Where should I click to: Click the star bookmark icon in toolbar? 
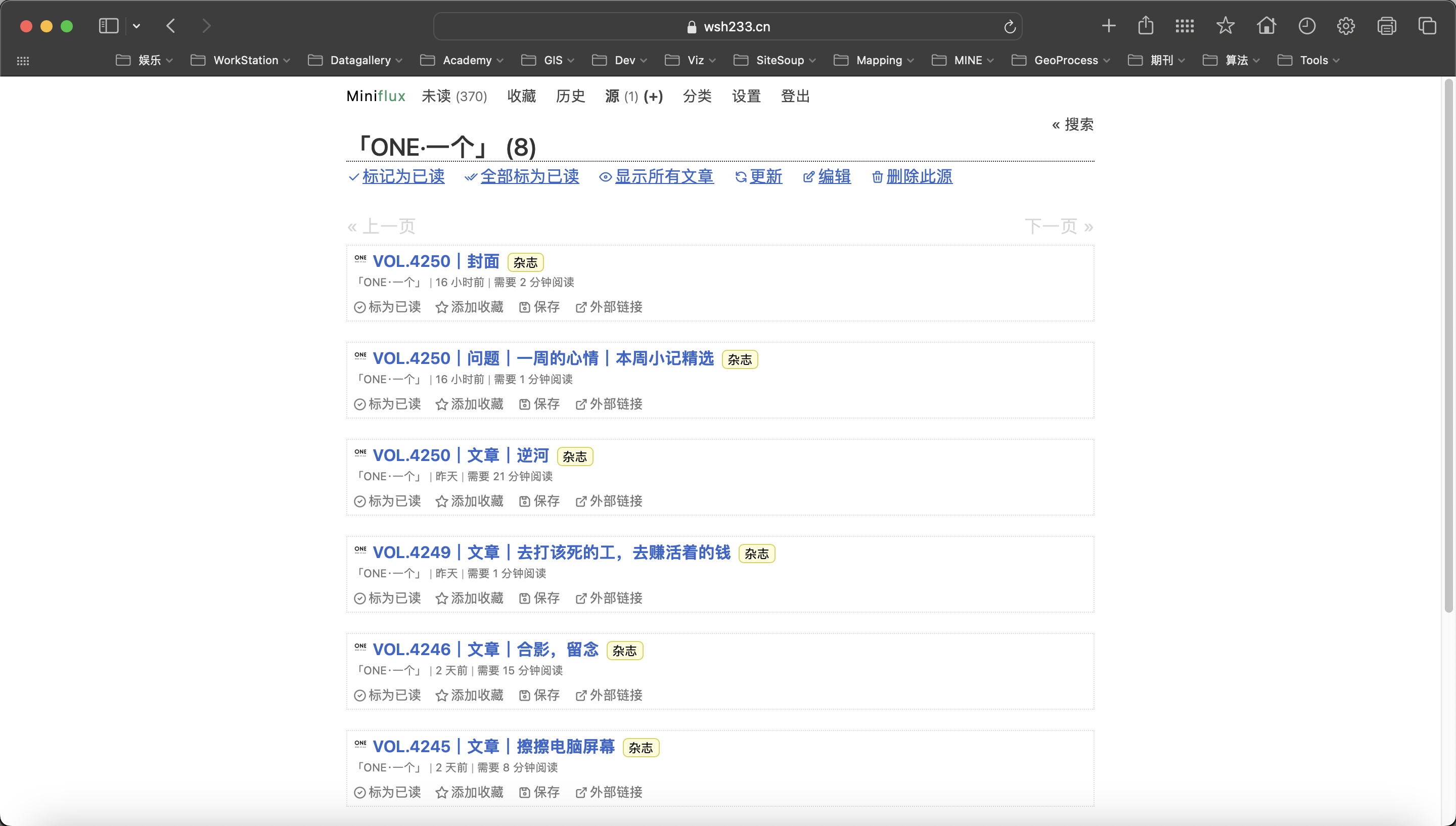click(x=1225, y=26)
